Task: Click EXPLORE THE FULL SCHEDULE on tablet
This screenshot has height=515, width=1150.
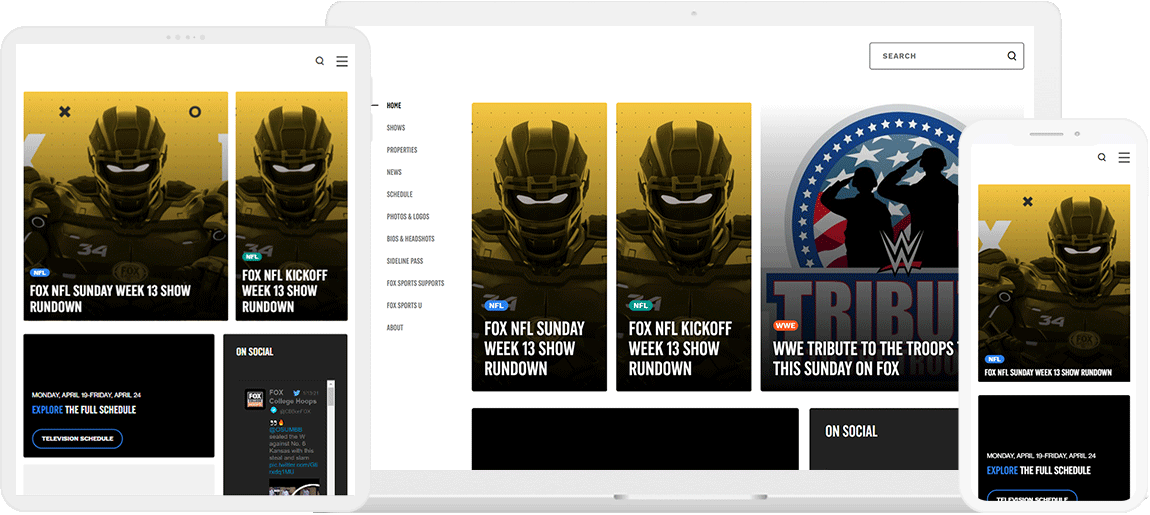Action: [x=84, y=410]
